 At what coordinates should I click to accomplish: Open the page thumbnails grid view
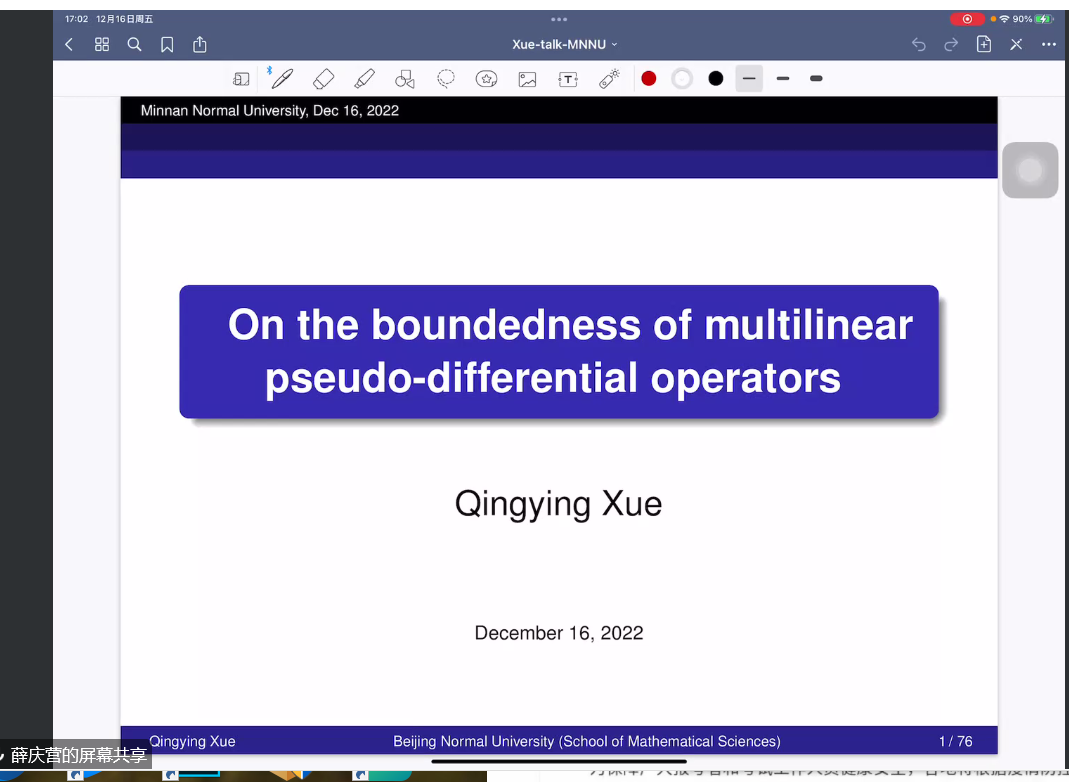pos(102,44)
